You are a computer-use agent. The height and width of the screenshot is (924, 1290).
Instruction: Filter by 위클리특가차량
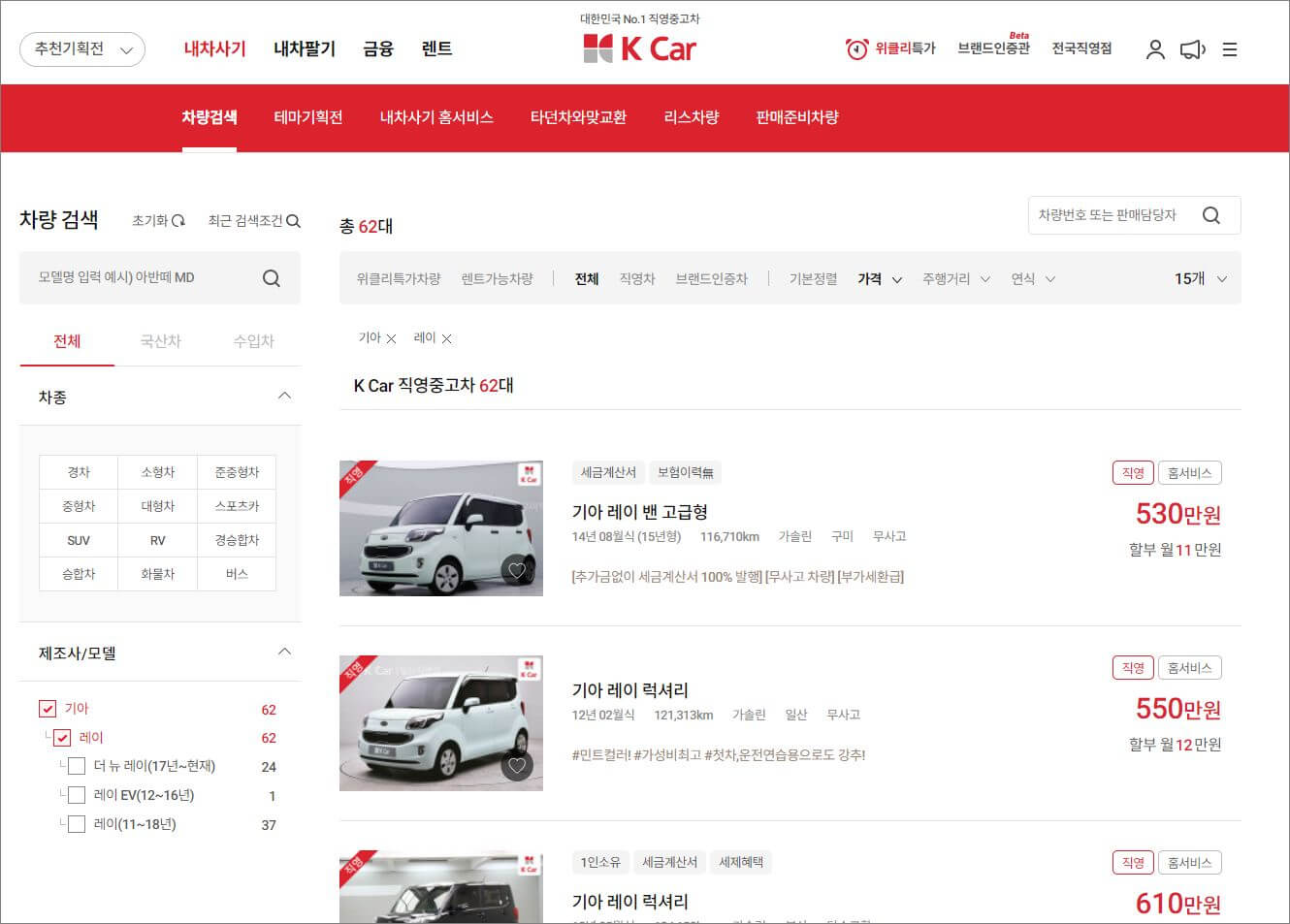point(399,279)
